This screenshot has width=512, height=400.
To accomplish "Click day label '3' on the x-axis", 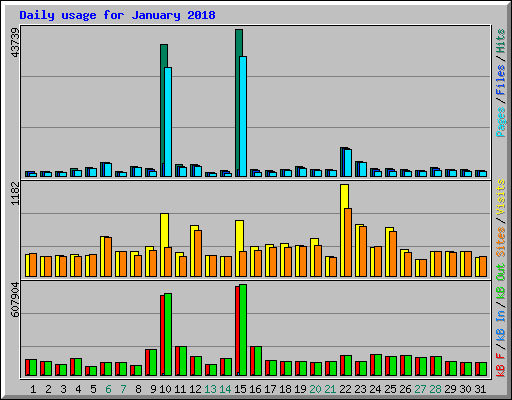I will click(63, 389).
